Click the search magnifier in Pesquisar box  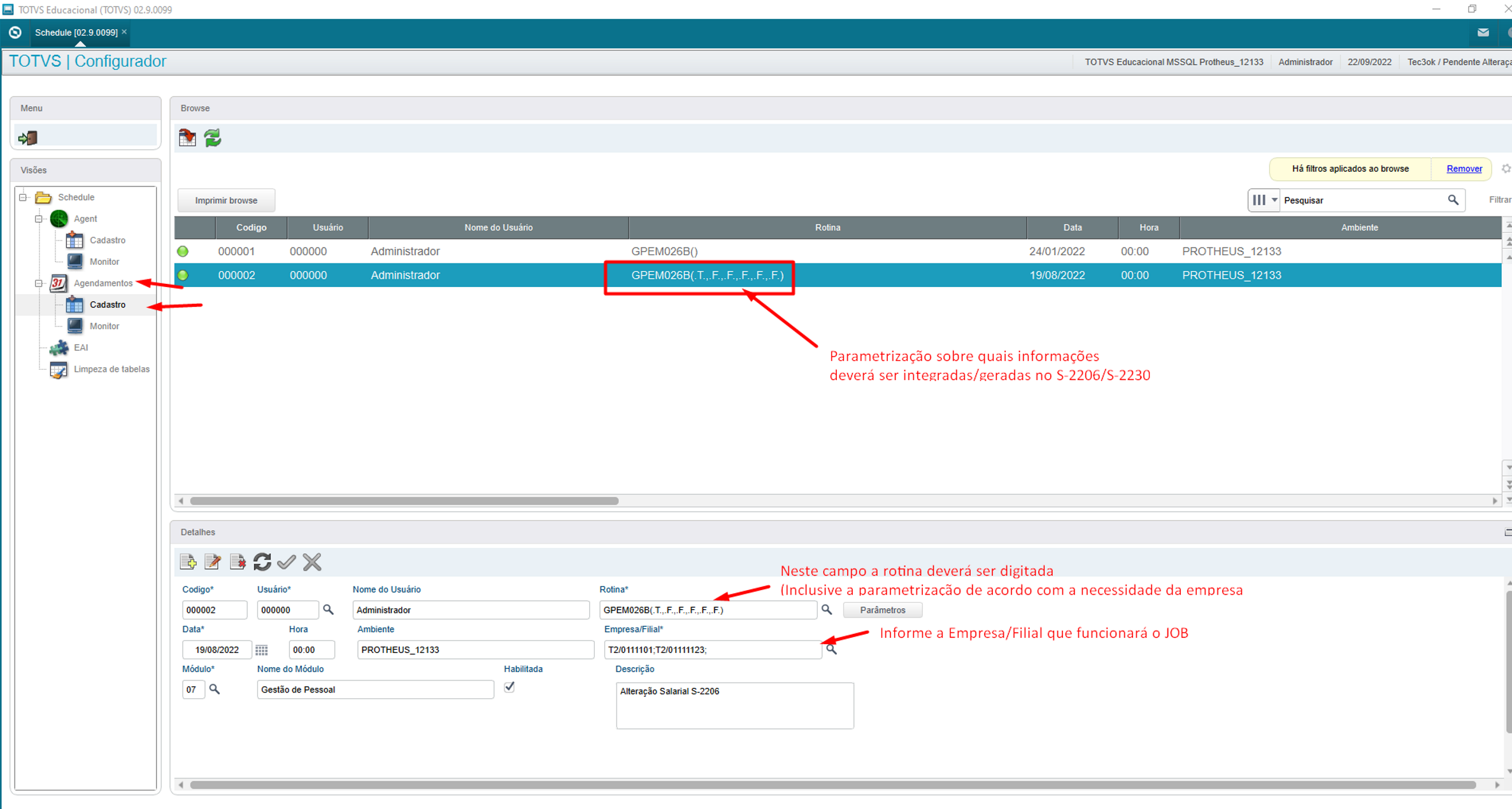click(1453, 200)
